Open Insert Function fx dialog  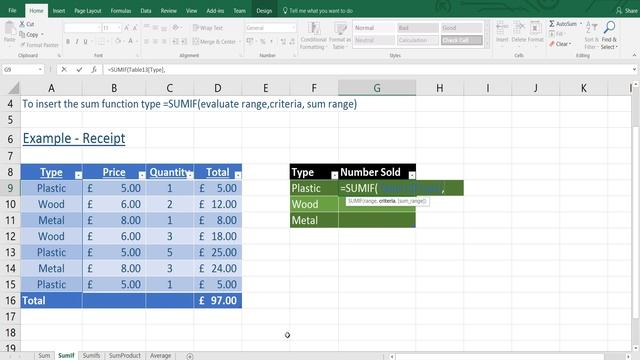click(94, 70)
